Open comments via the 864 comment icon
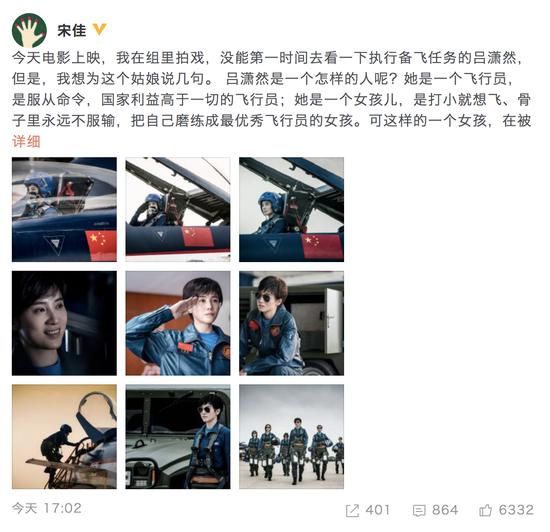This screenshot has width=550, height=532. [419, 511]
